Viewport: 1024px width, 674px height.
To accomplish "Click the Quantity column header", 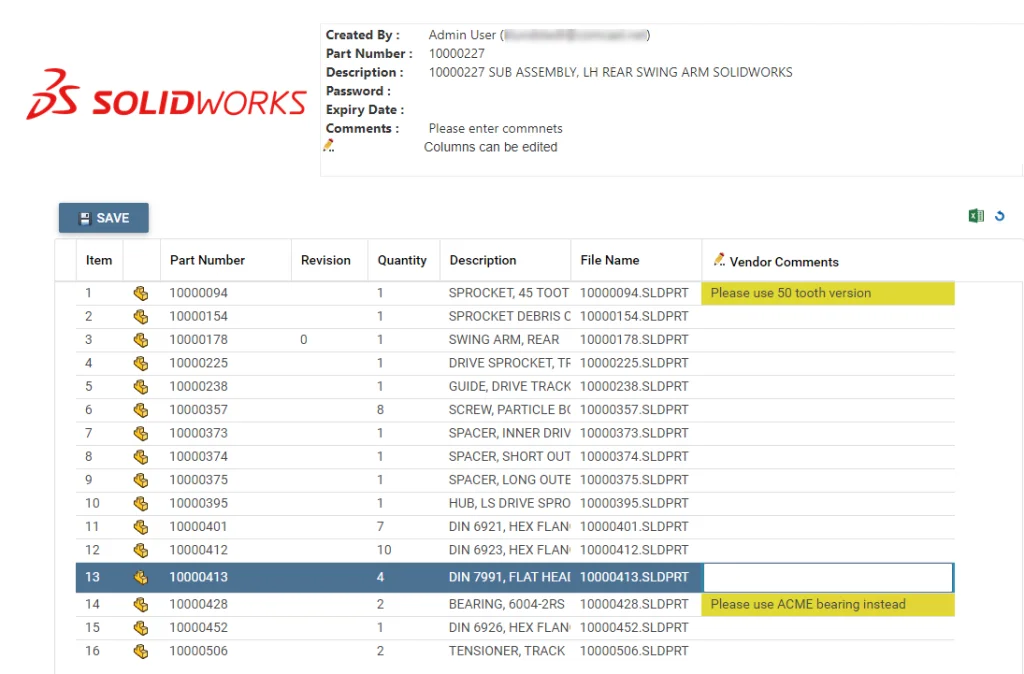I will point(402,260).
